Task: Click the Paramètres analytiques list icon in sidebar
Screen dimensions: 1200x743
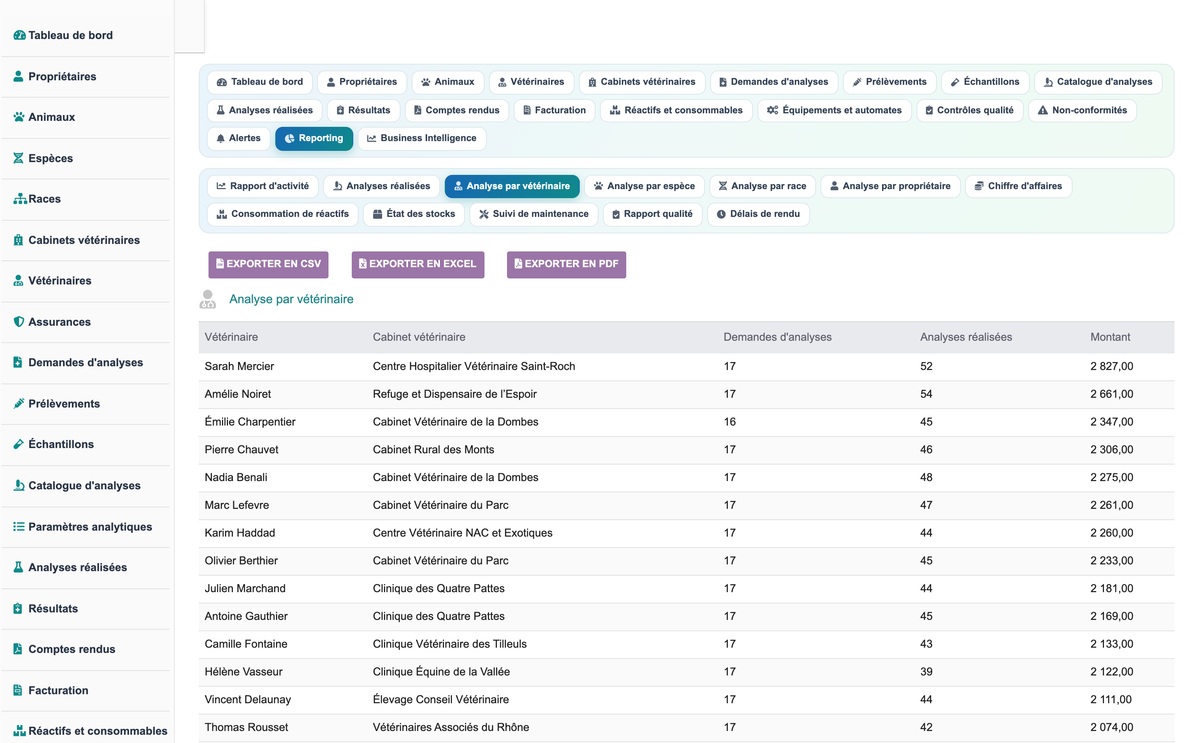Action: [x=19, y=526]
